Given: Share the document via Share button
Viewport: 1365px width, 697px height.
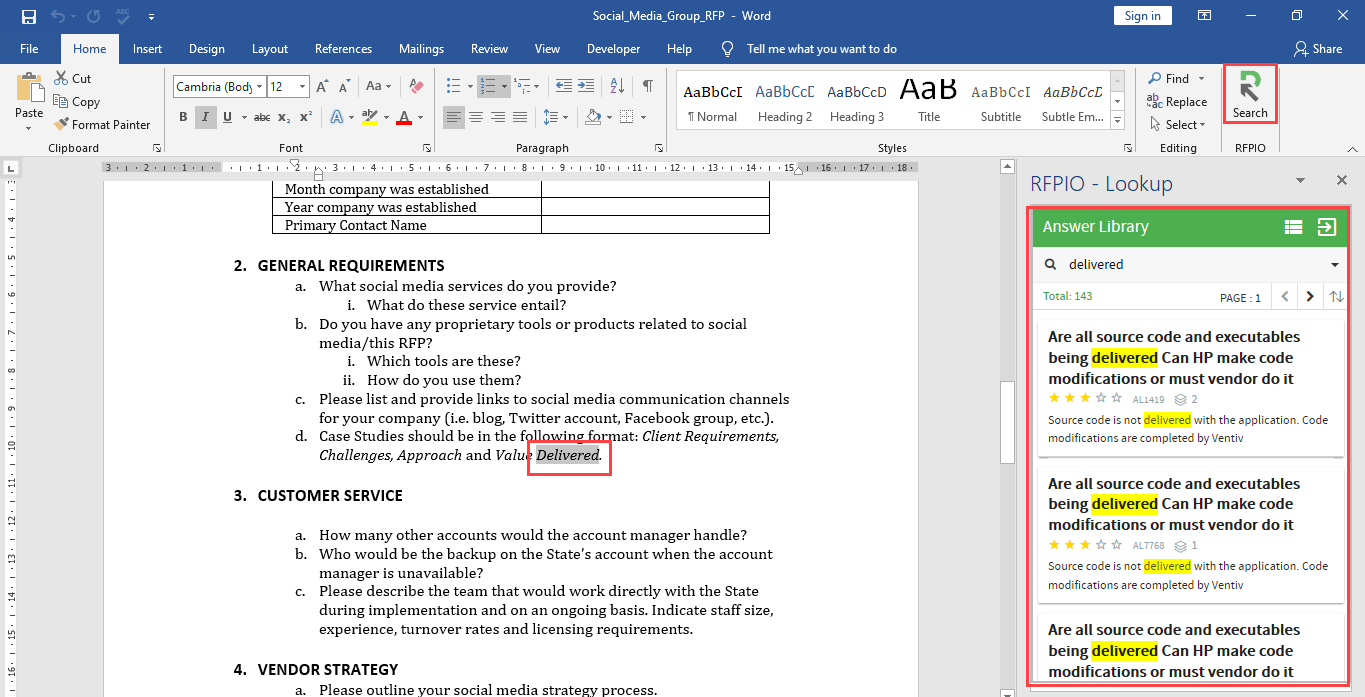Looking at the screenshot, I should (x=1318, y=48).
